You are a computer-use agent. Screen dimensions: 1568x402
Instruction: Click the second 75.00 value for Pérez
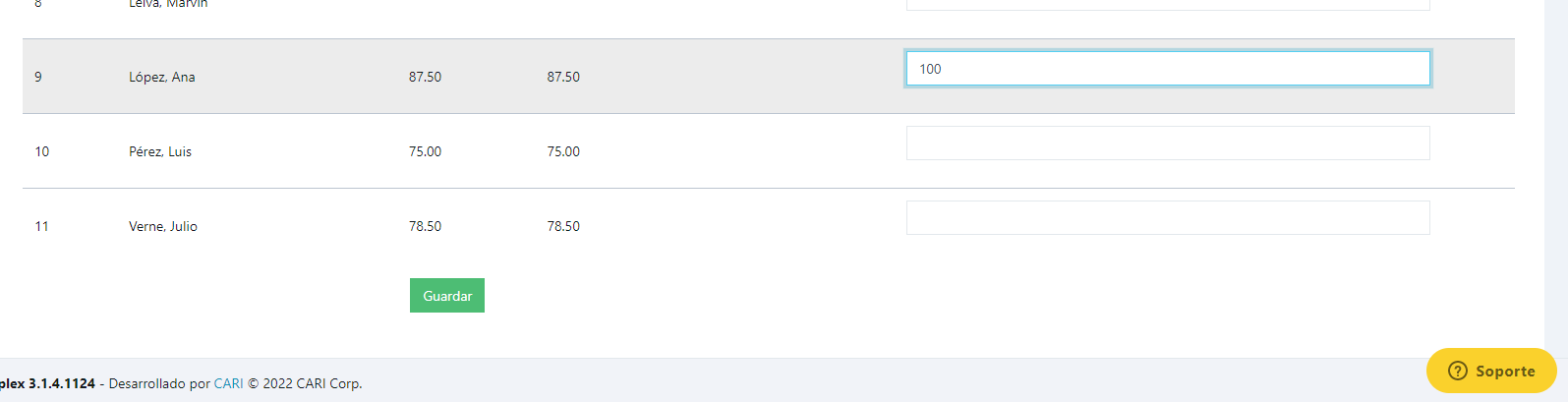click(563, 151)
